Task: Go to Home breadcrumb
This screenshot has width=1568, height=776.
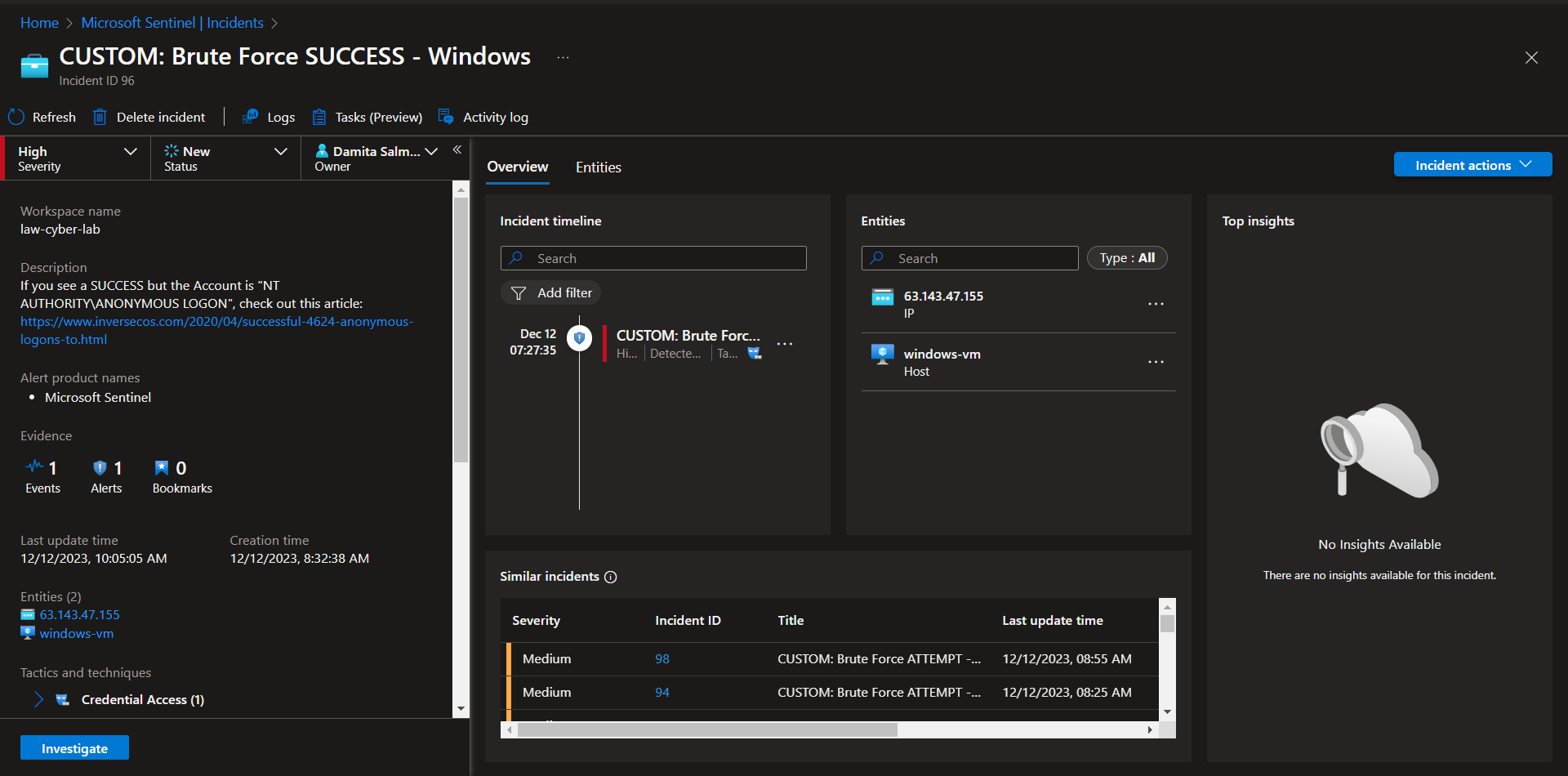Action: 39,23
